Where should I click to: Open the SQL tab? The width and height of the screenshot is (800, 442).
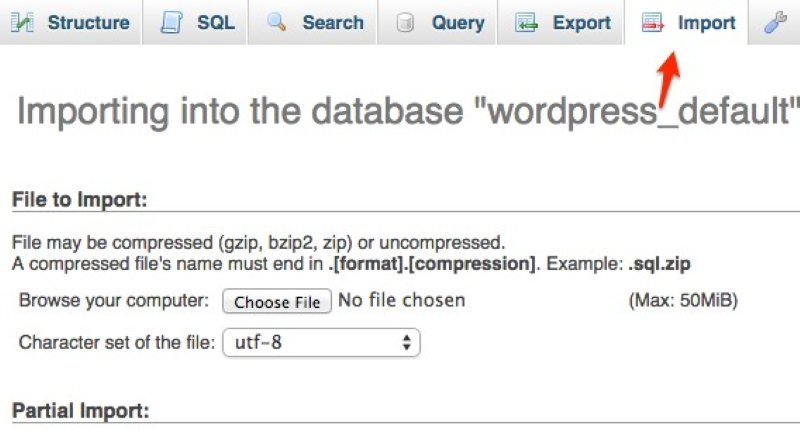point(215,22)
